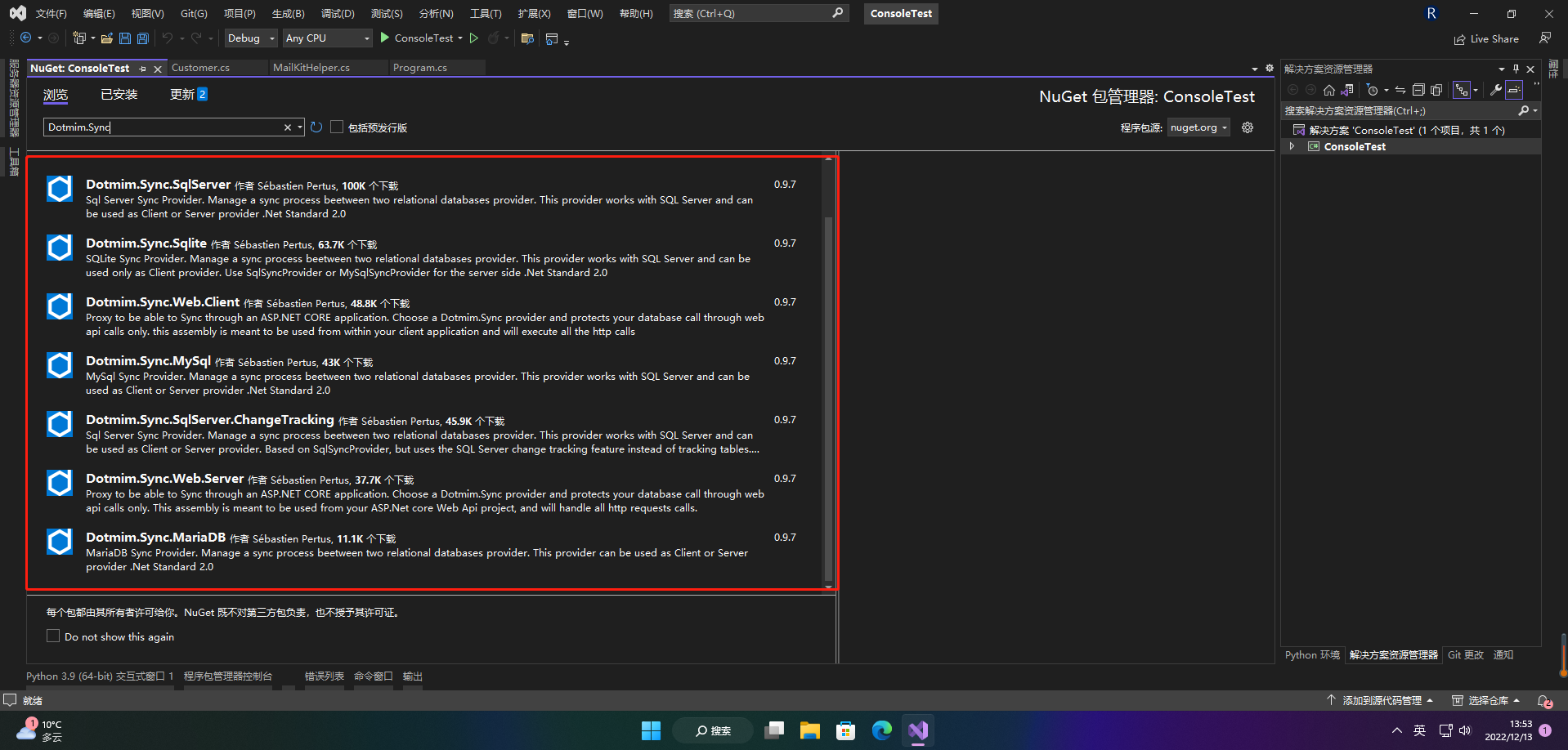The width and height of the screenshot is (1568, 750).
Task: Open the notifications bell in status bar
Action: pyautogui.click(x=1544, y=701)
